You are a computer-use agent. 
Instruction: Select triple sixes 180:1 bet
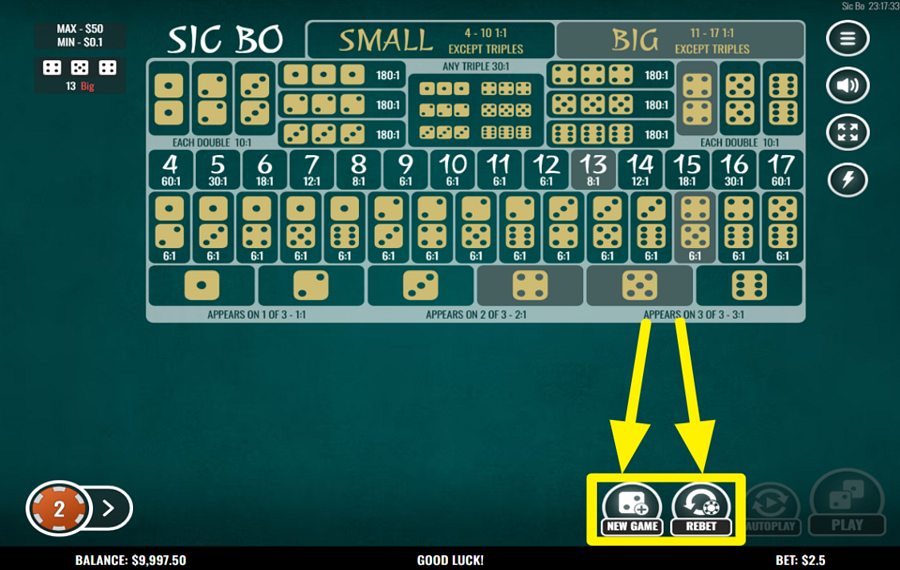point(610,134)
